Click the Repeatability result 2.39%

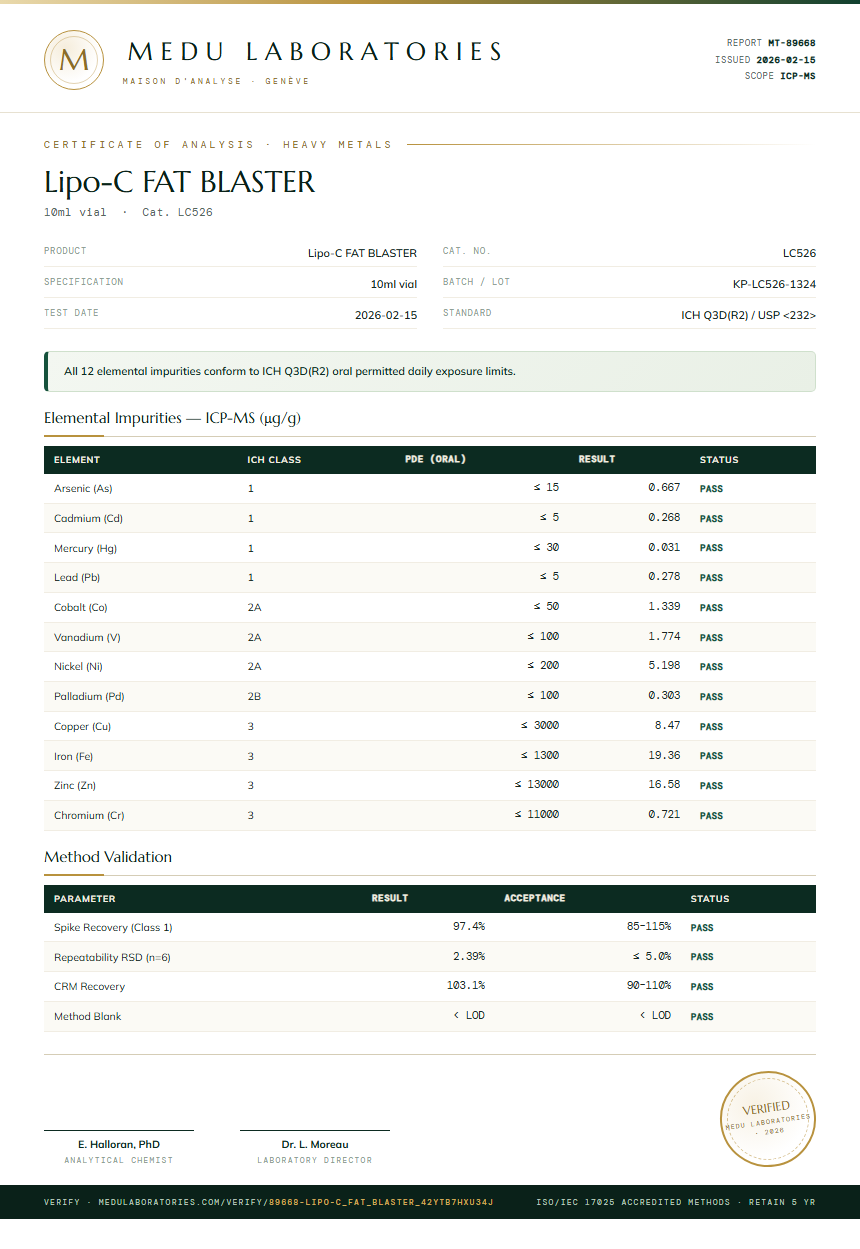pyautogui.click(x=469, y=957)
